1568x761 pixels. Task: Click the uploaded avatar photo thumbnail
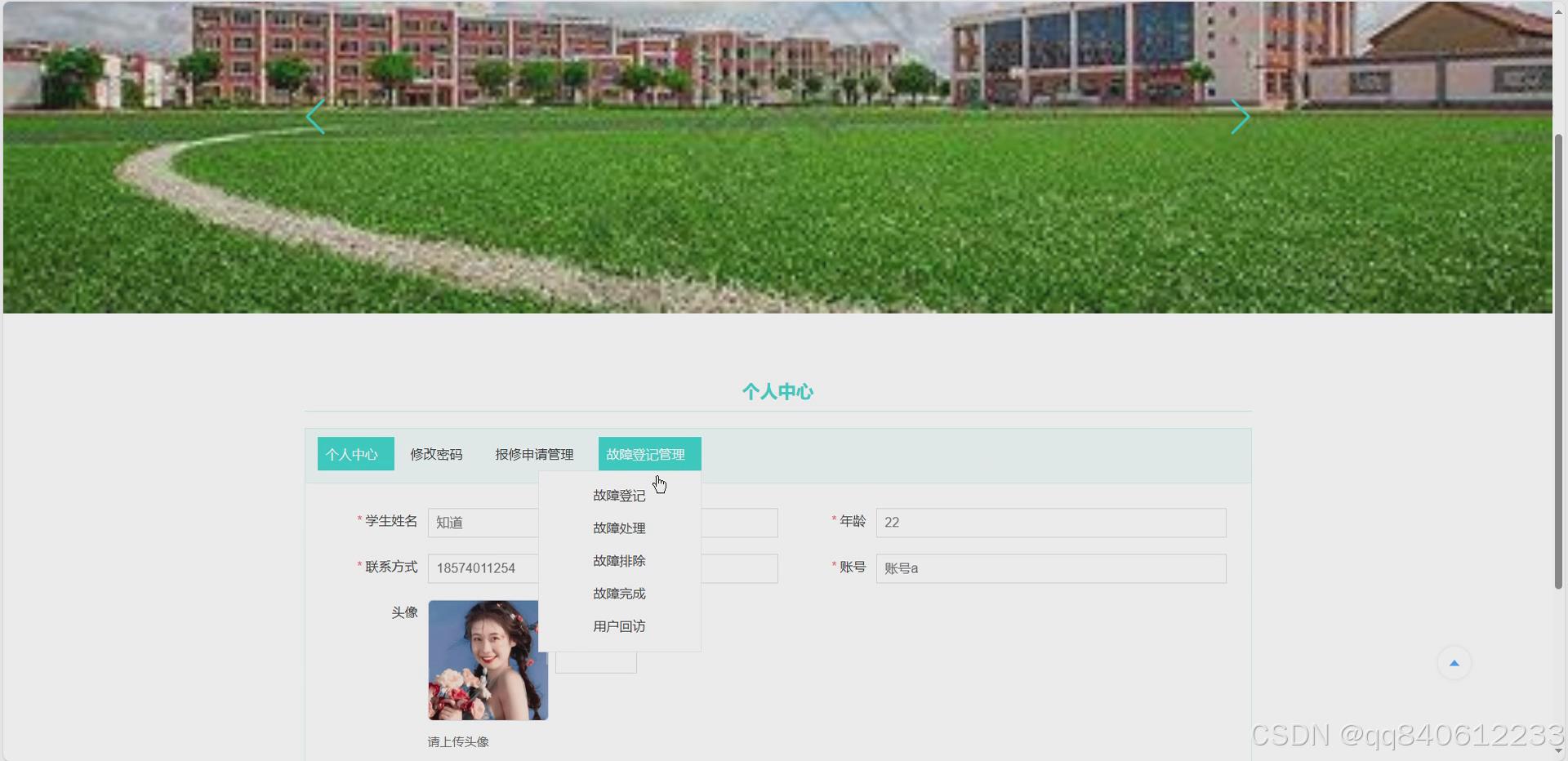[x=488, y=660]
